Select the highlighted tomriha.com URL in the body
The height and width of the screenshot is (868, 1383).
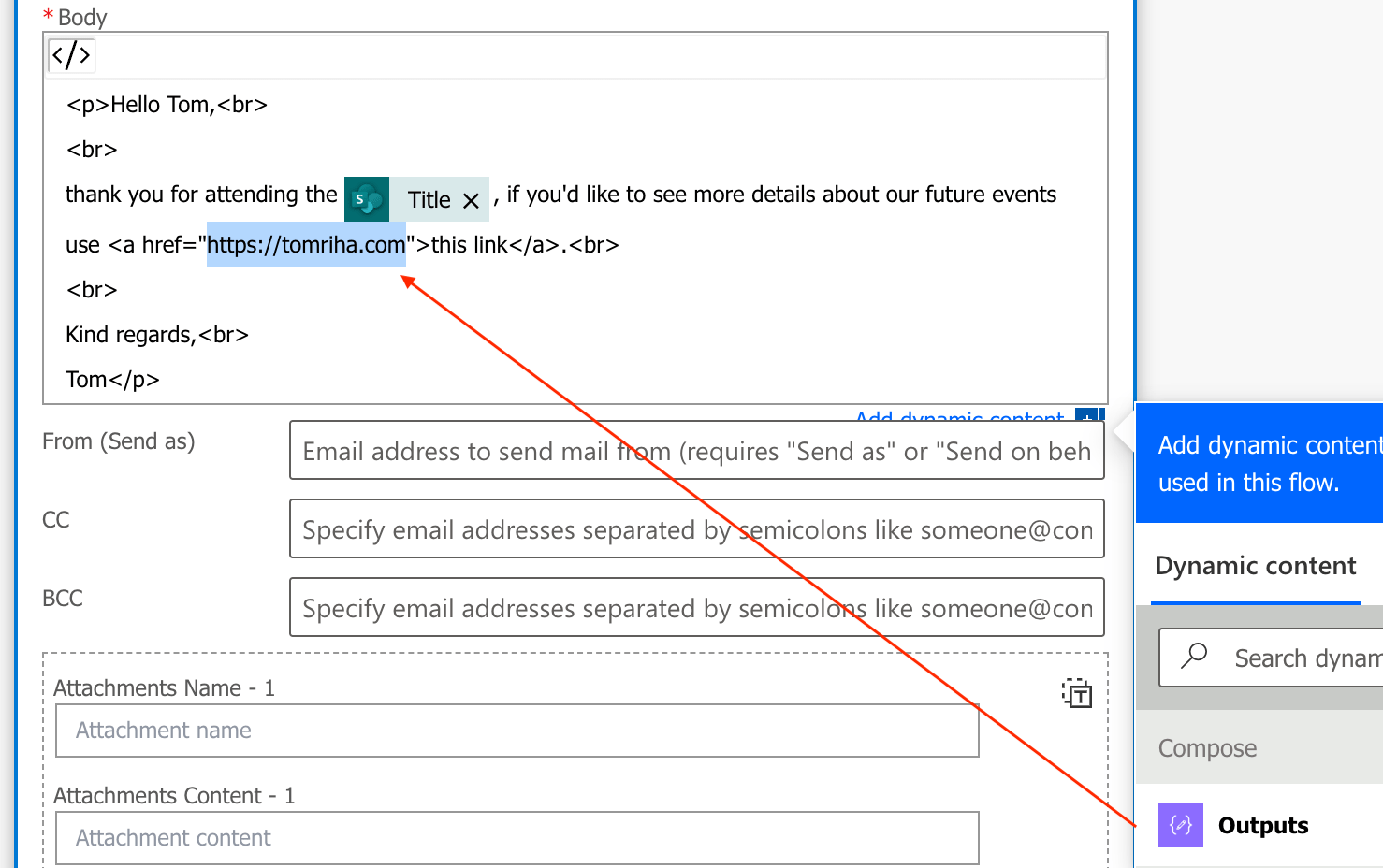pyautogui.click(x=306, y=244)
